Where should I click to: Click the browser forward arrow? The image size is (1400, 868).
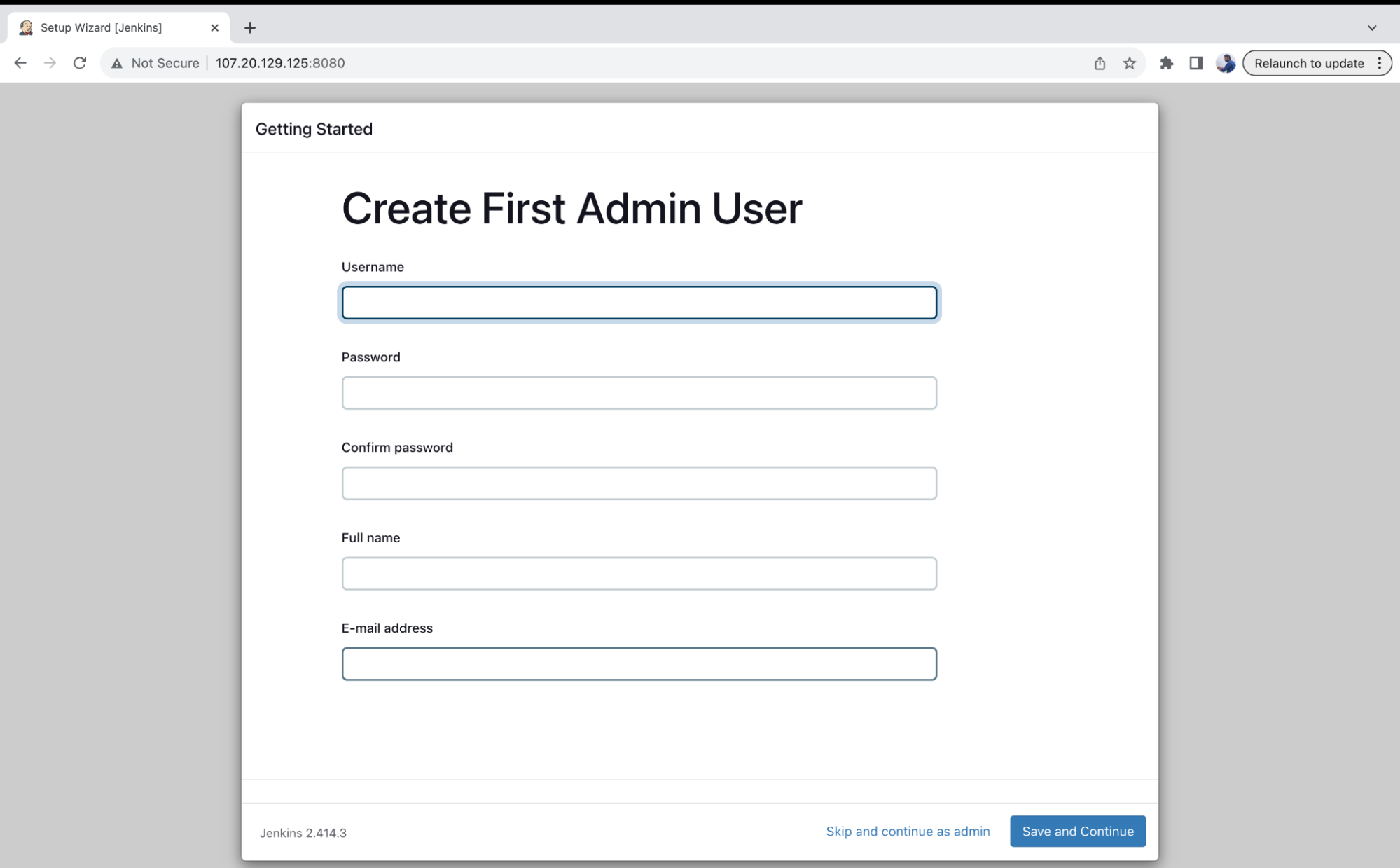50,63
